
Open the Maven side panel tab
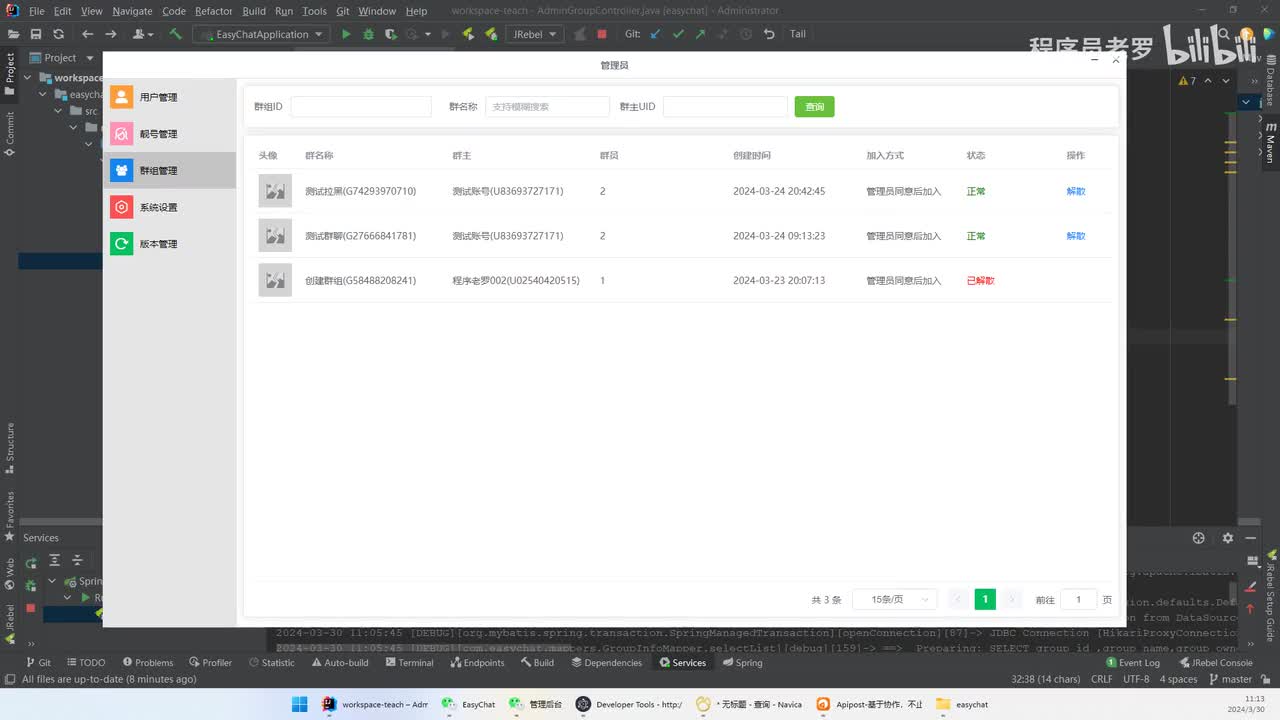[1270, 142]
